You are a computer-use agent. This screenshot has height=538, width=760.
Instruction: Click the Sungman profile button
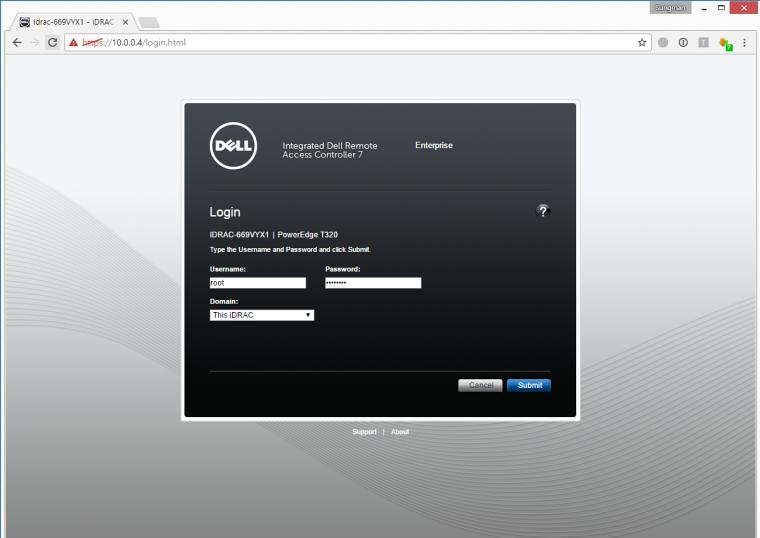670,8
